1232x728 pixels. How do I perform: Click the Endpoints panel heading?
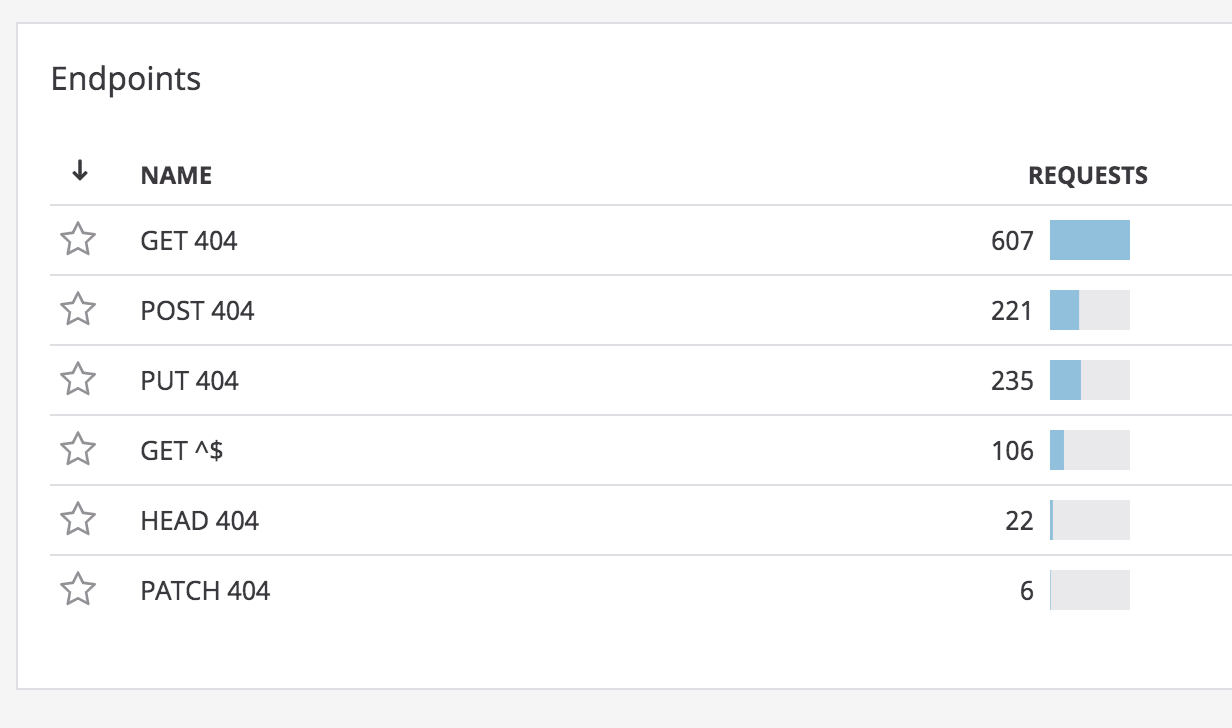pyautogui.click(x=126, y=78)
